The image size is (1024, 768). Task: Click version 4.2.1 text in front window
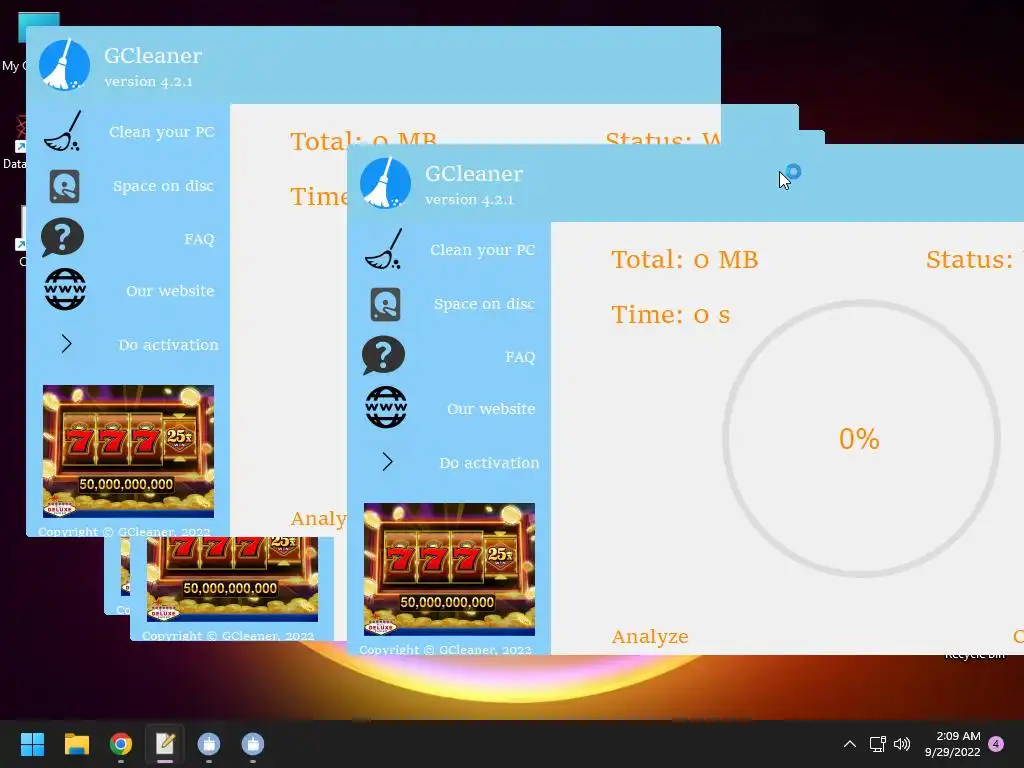(469, 199)
